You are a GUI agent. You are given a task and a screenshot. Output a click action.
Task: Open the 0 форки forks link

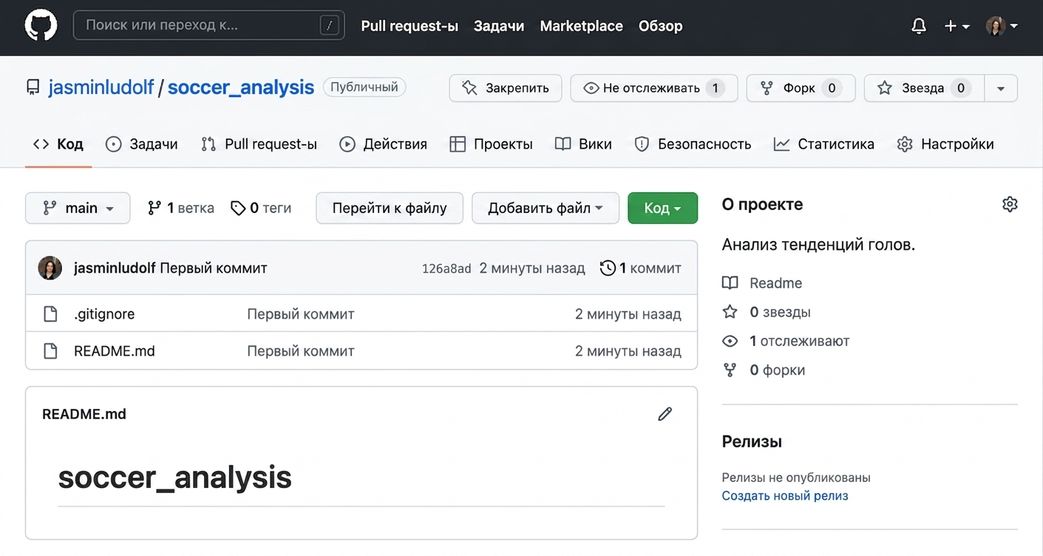(x=764, y=370)
